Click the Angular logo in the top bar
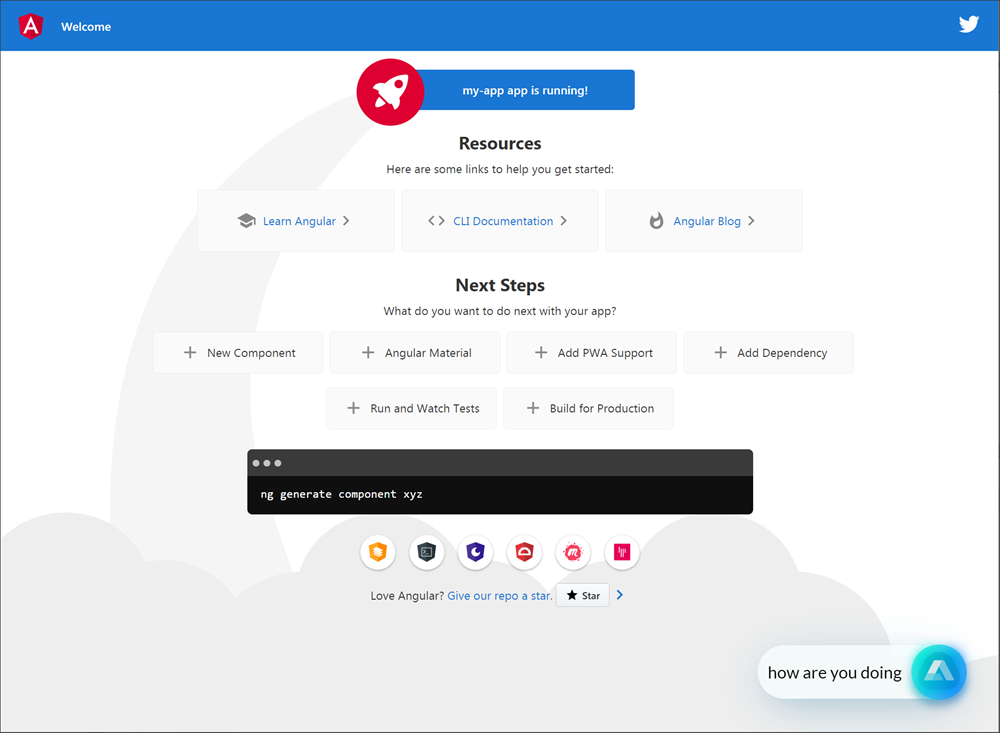 tap(29, 26)
